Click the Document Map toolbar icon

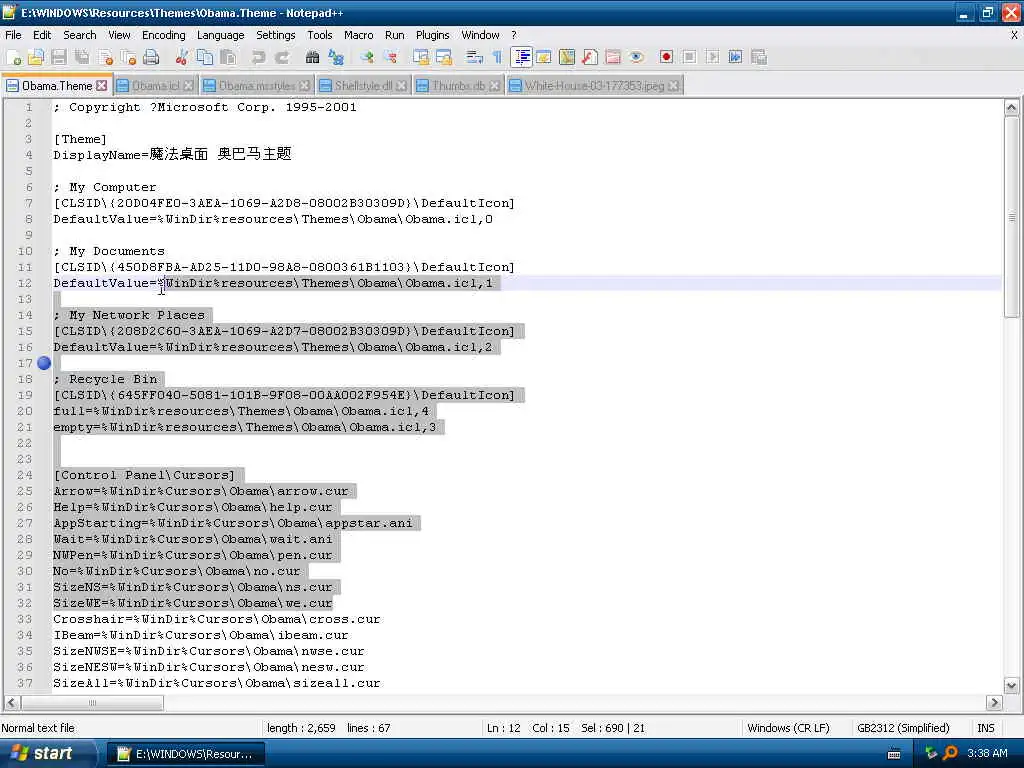click(x=567, y=57)
